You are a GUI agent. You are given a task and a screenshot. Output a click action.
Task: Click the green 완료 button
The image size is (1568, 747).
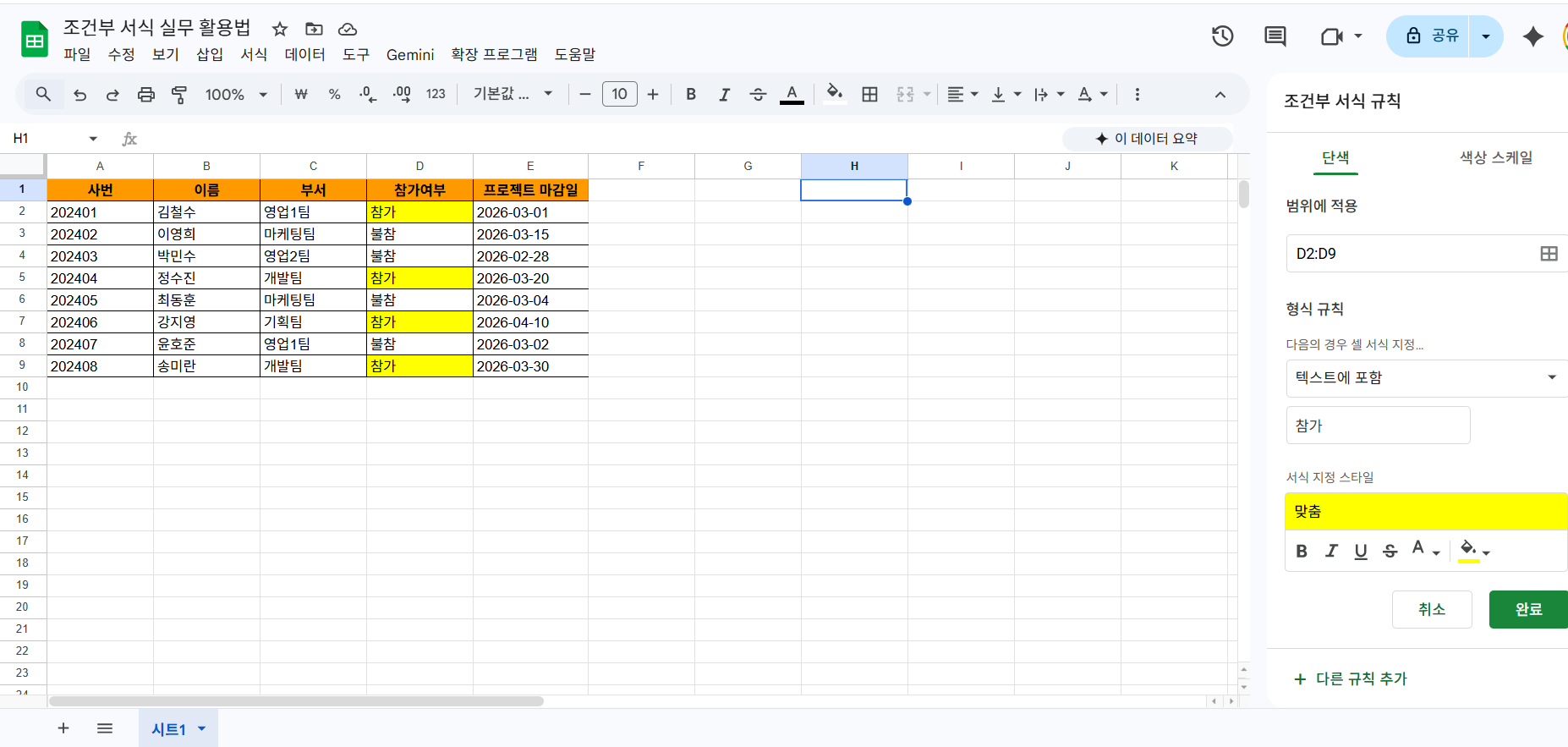coord(1527,609)
